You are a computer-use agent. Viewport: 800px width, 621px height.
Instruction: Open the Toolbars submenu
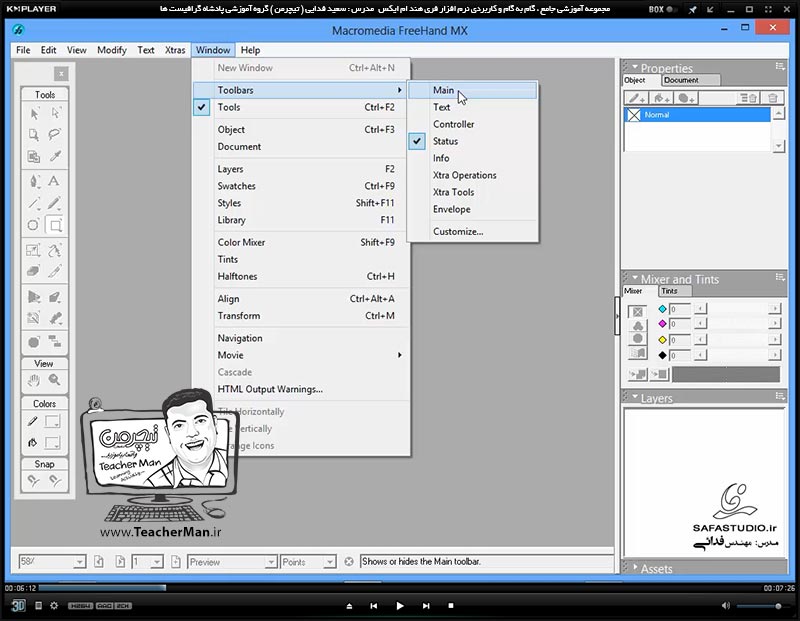pos(301,90)
